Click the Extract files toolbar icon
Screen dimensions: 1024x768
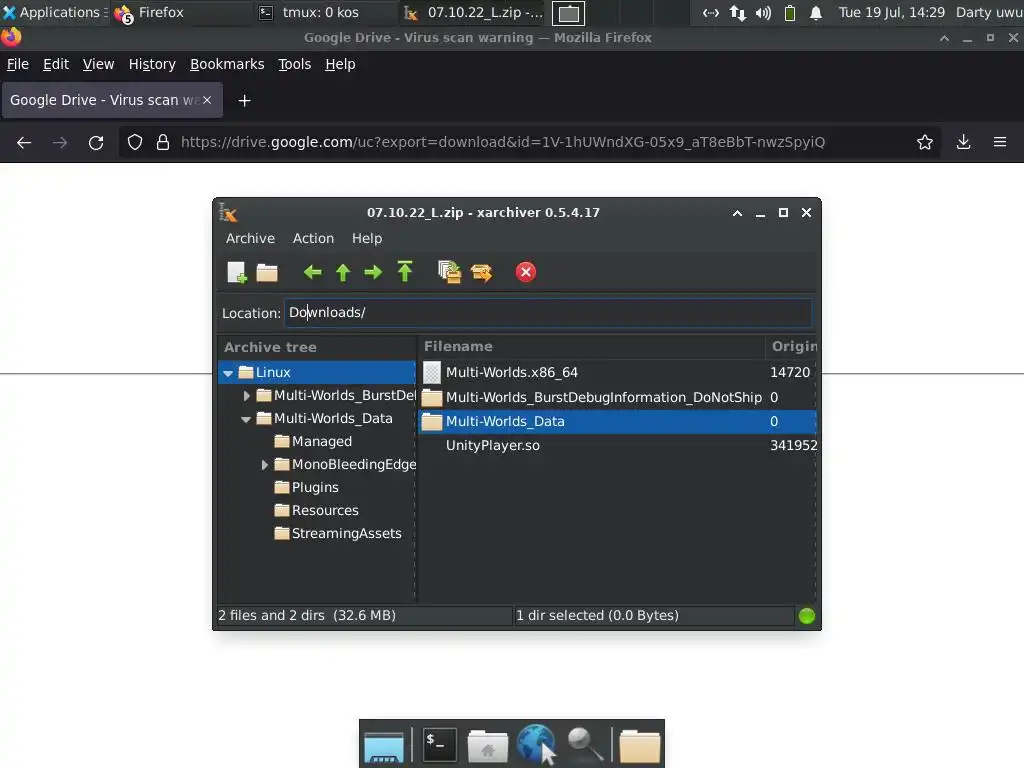coord(482,272)
